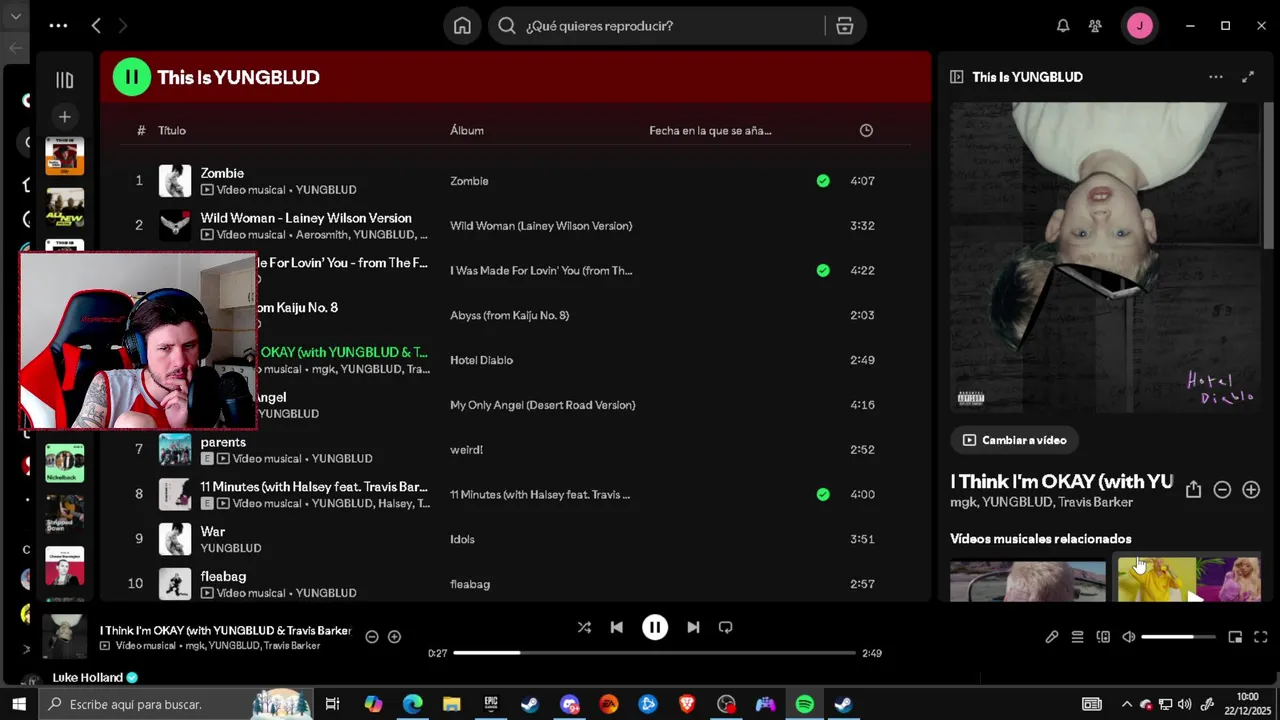1280x720 pixels.
Task: Go to Spotify Home icon
Action: (x=462, y=26)
